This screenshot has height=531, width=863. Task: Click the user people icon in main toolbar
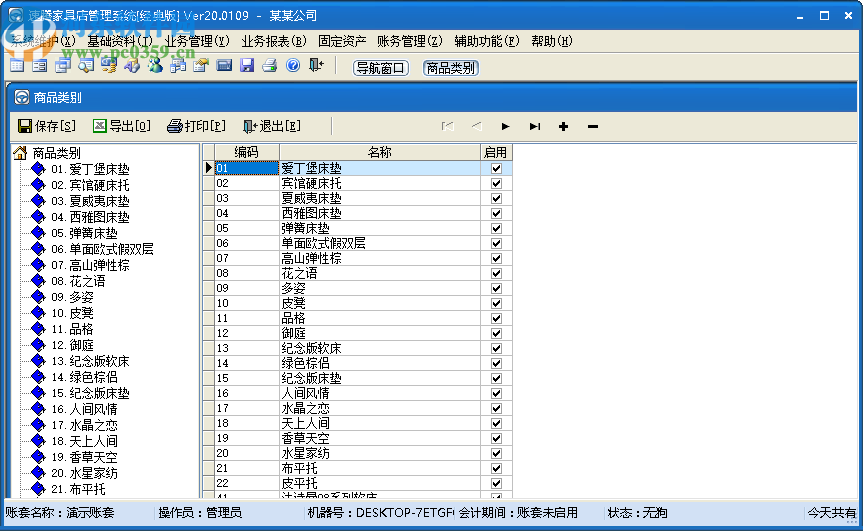pyautogui.click(x=155, y=66)
